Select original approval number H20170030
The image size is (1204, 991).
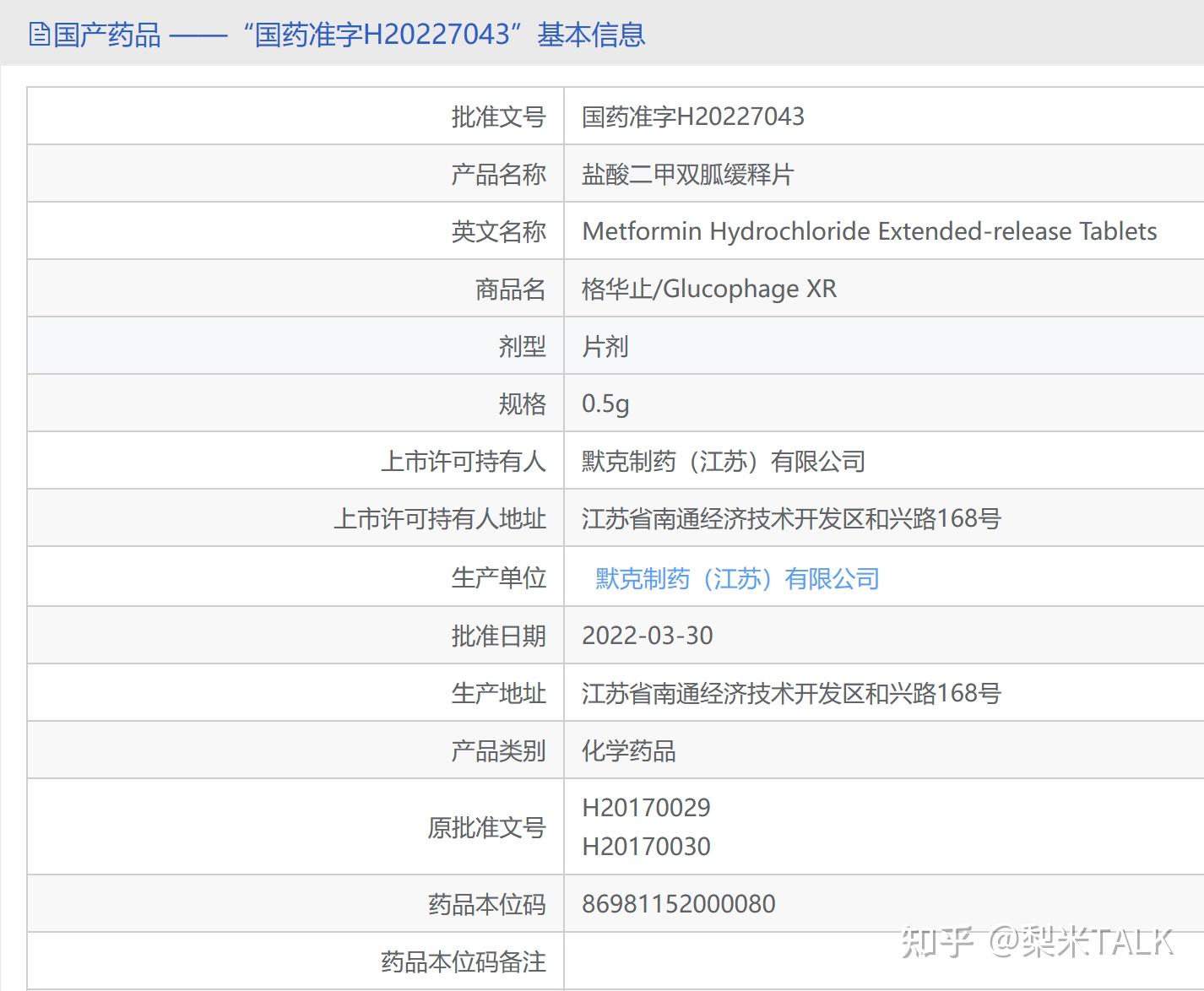646,847
